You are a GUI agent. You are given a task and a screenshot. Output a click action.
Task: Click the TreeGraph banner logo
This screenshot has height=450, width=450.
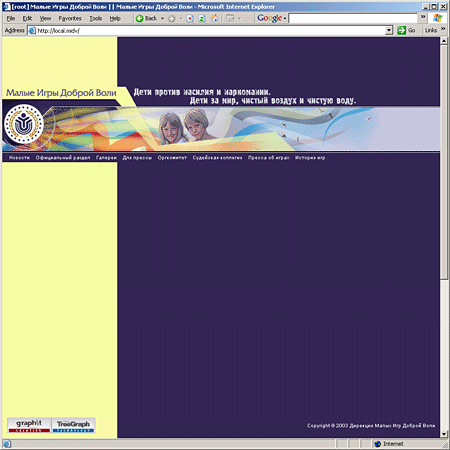click(x=73, y=425)
